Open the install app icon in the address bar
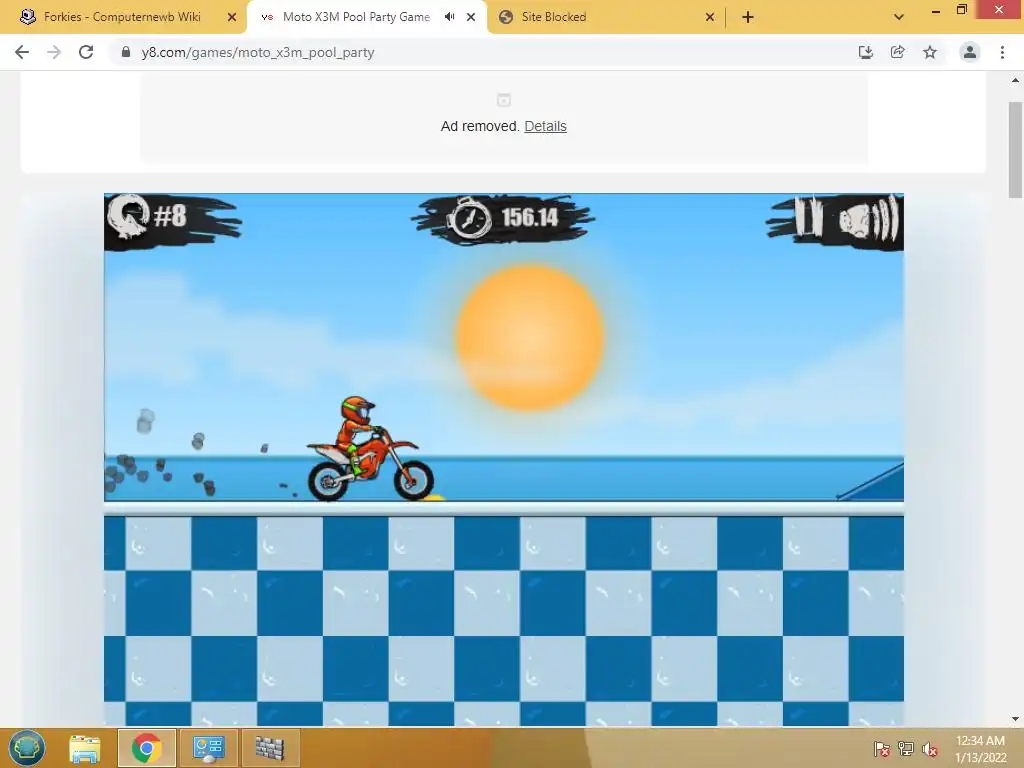The height and width of the screenshot is (768, 1024). click(x=865, y=52)
